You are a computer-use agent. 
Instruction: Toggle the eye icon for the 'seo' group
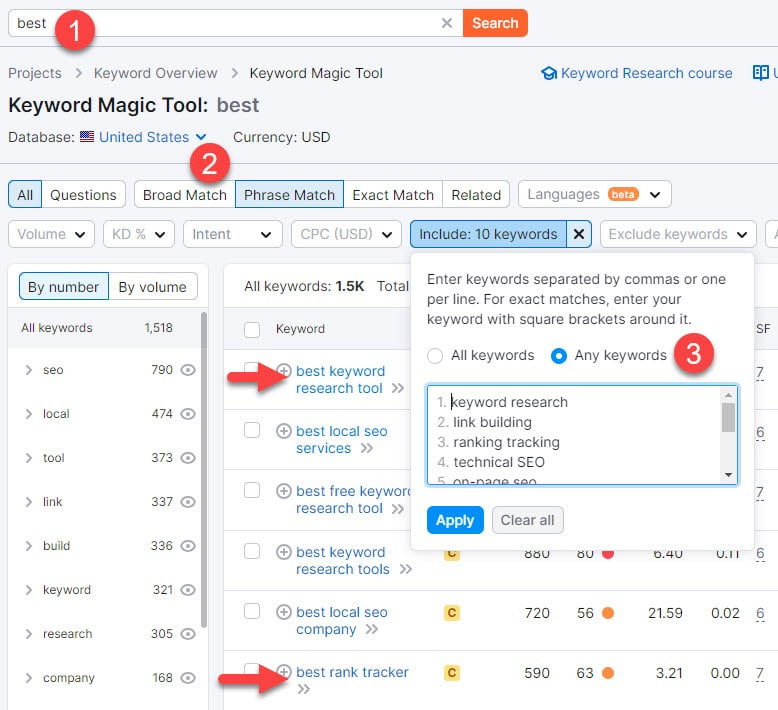[187, 370]
